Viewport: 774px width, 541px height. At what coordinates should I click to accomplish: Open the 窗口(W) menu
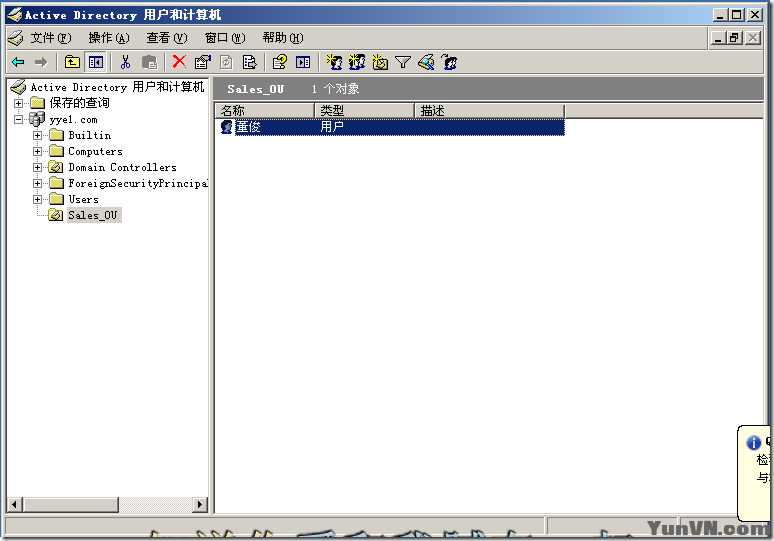225,38
